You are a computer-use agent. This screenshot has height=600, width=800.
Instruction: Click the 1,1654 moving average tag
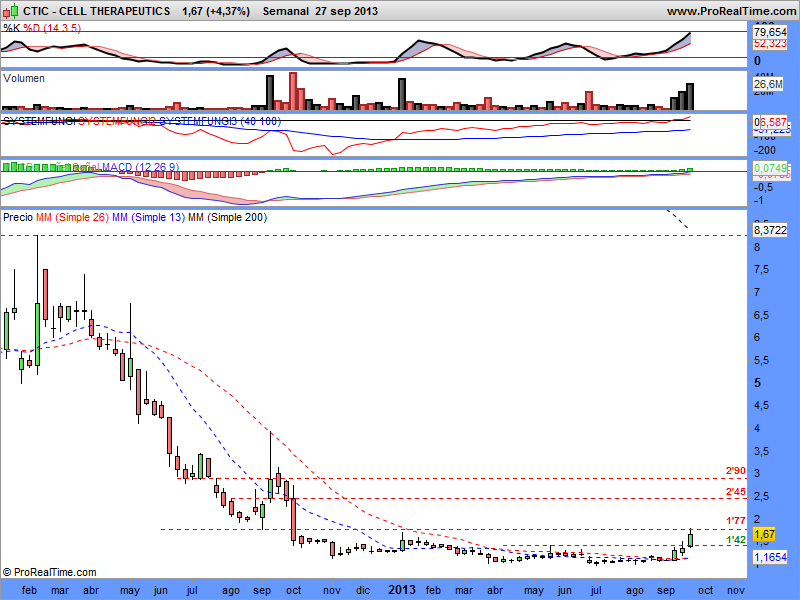(770, 557)
